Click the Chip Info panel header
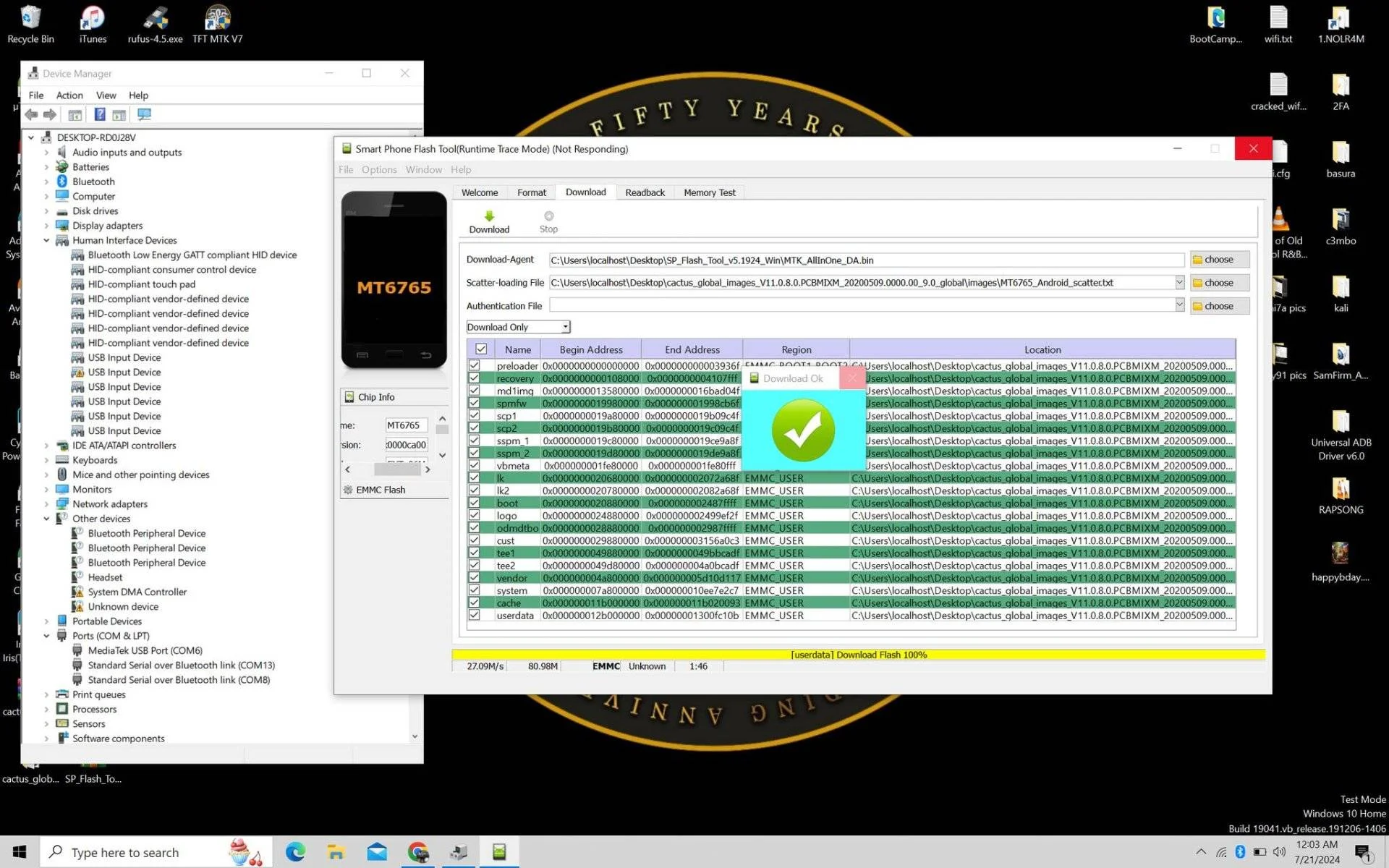This screenshot has height=868, width=1389. pyautogui.click(x=394, y=396)
